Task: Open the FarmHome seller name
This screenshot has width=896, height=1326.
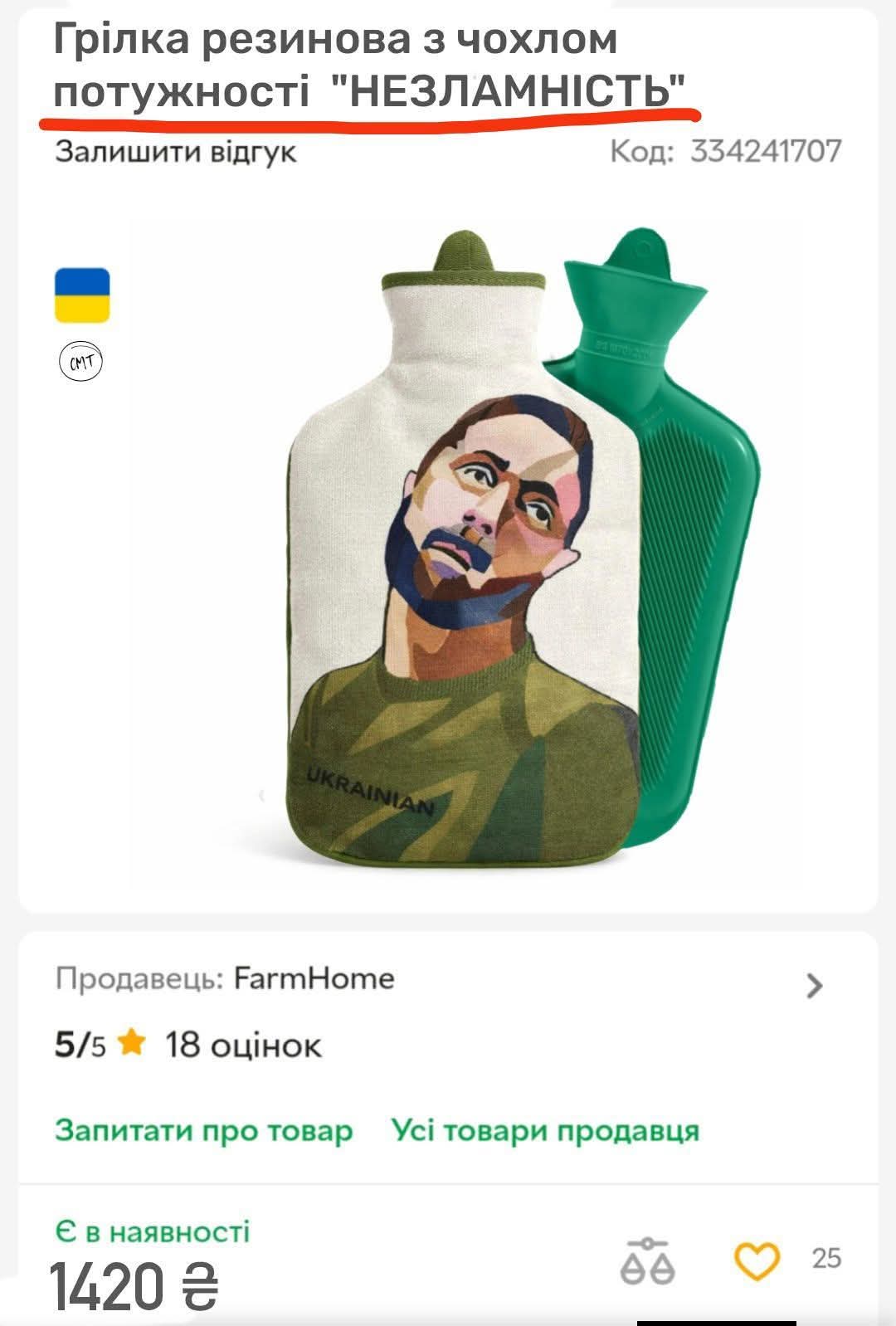Action: pyautogui.click(x=314, y=978)
